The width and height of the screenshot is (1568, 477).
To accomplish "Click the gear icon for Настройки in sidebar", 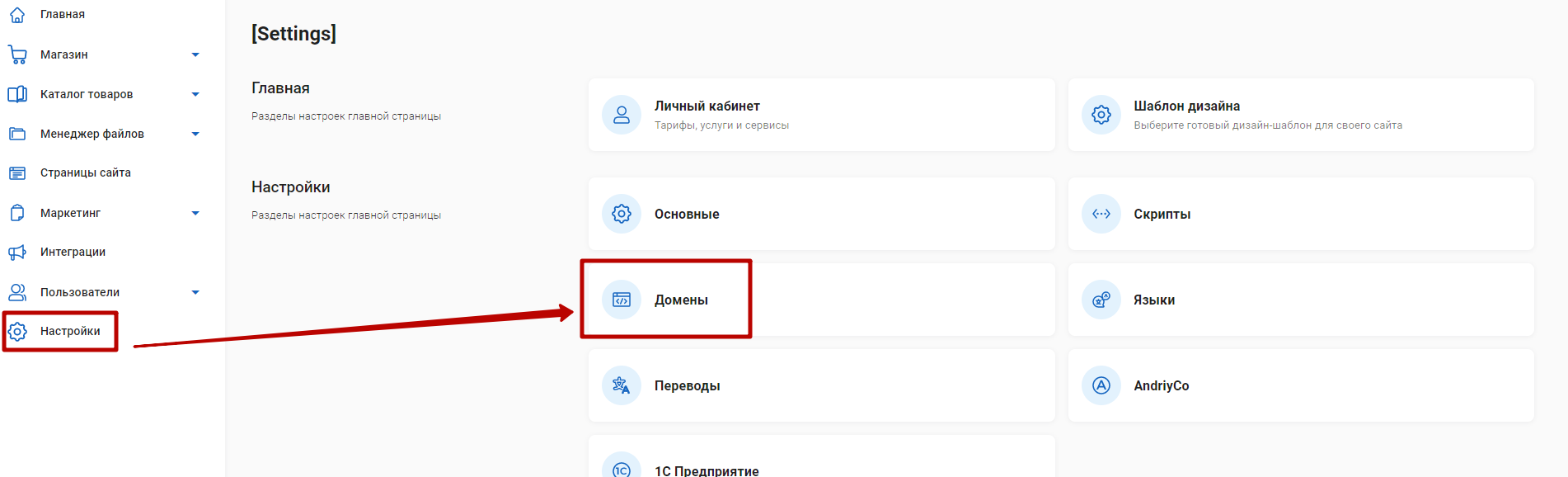I will (x=17, y=332).
